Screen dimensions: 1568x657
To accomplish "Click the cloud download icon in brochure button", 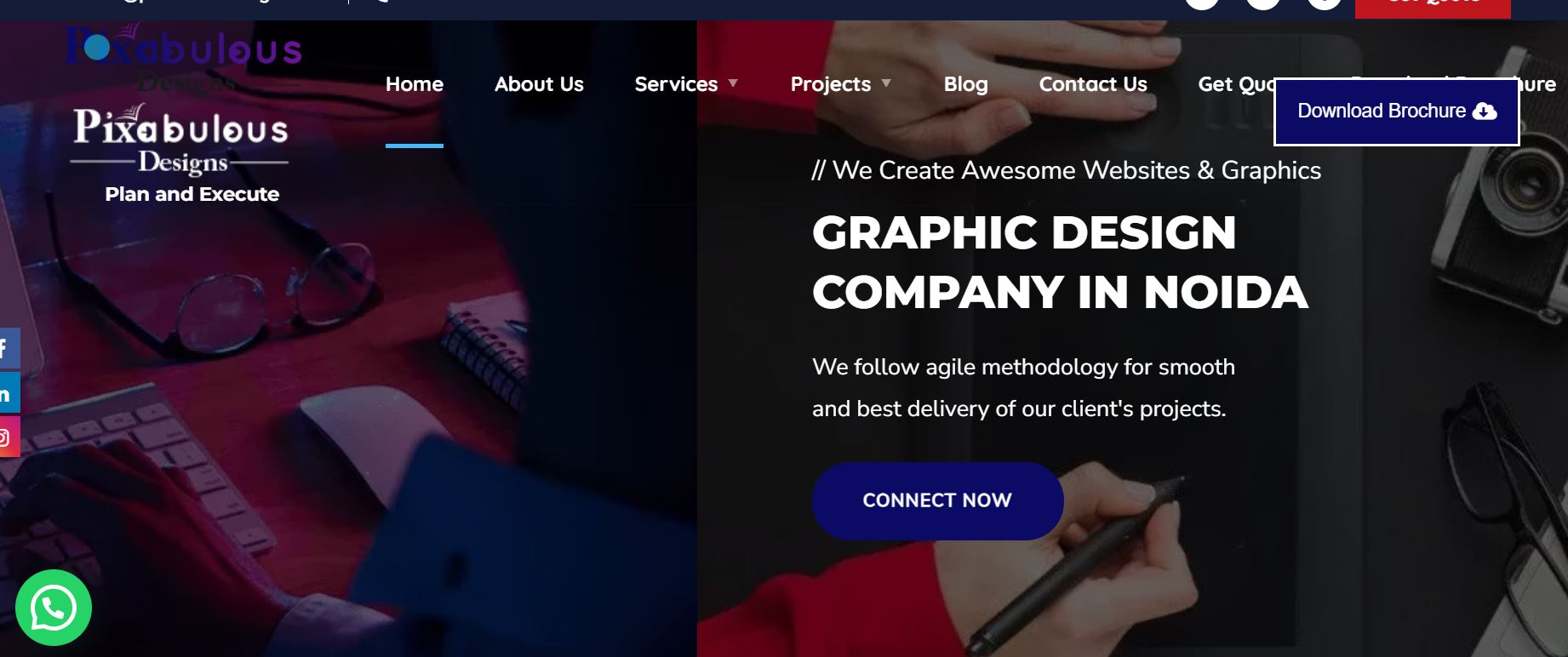I will click(x=1485, y=111).
